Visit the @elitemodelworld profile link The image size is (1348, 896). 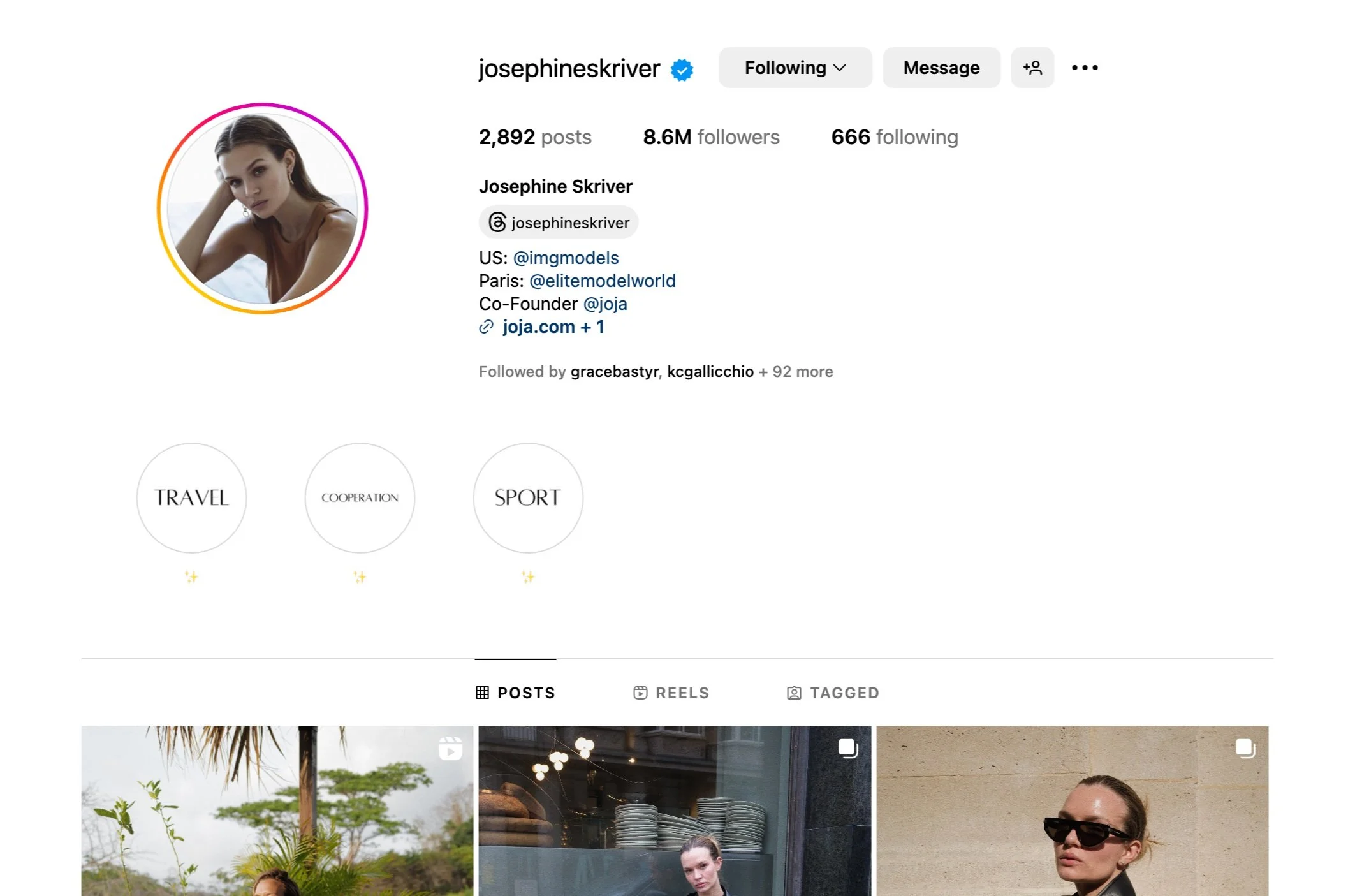pyautogui.click(x=602, y=281)
